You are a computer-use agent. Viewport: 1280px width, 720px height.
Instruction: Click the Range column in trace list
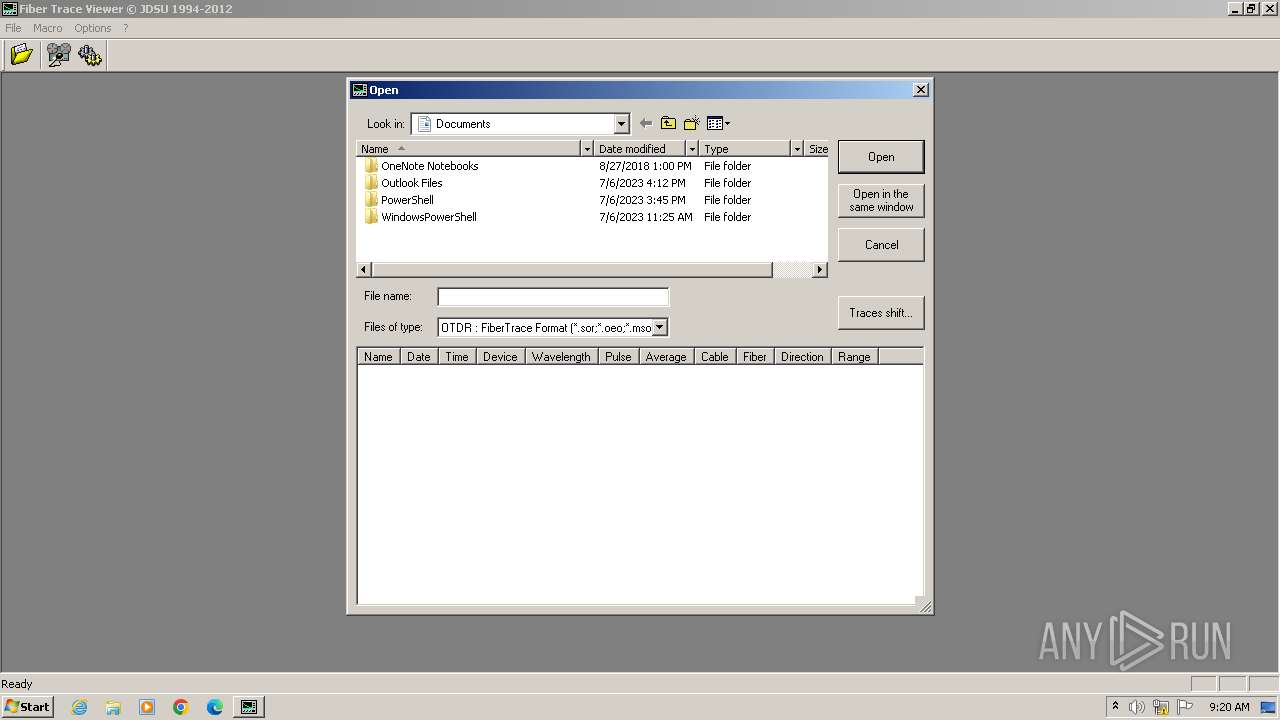point(854,357)
